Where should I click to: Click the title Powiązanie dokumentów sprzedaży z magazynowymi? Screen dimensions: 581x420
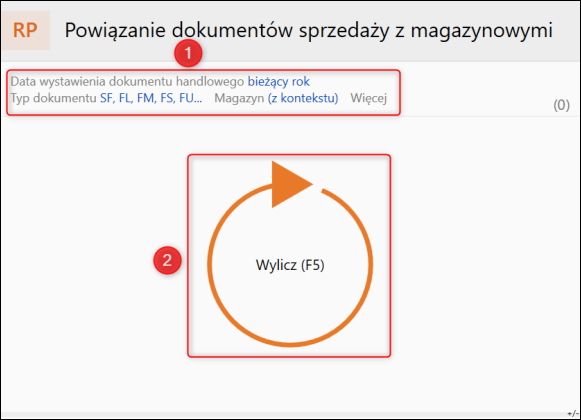(309, 30)
